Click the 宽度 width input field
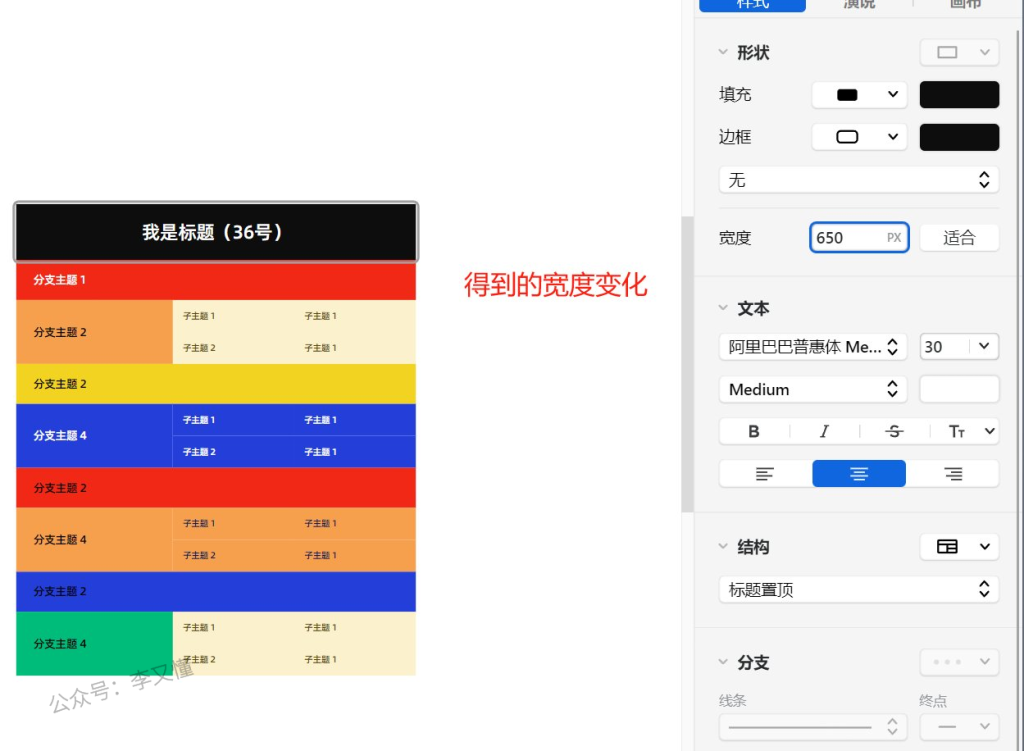Image resolution: width=1024 pixels, height=751 pixels. click(x=846, y=238)
